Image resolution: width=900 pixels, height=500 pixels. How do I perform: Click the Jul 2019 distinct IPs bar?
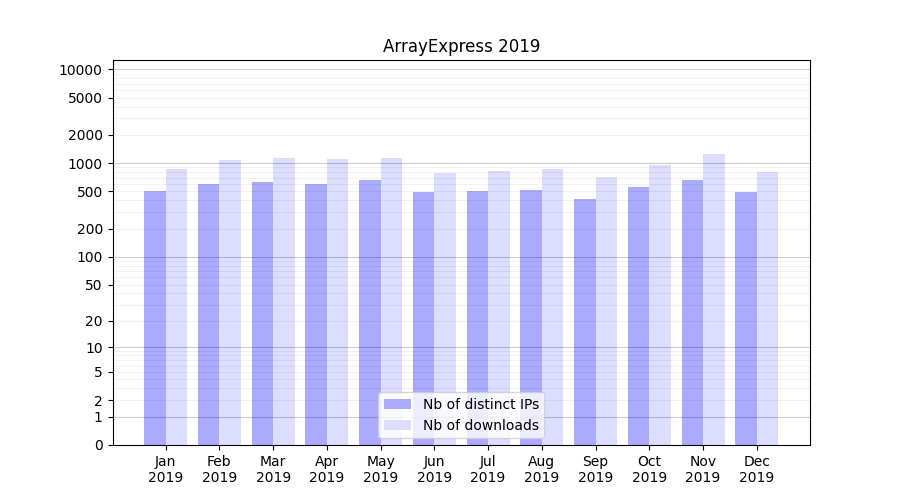[x=477, y=318]
